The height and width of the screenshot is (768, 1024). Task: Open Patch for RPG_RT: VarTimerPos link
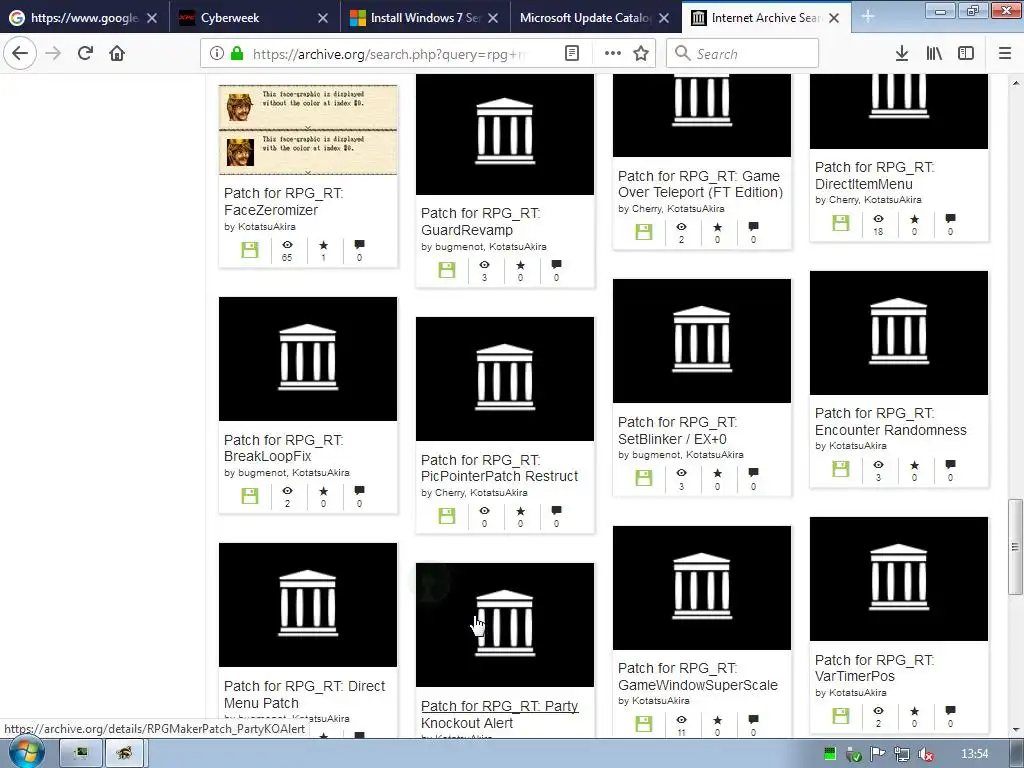[x=874, y=667]
